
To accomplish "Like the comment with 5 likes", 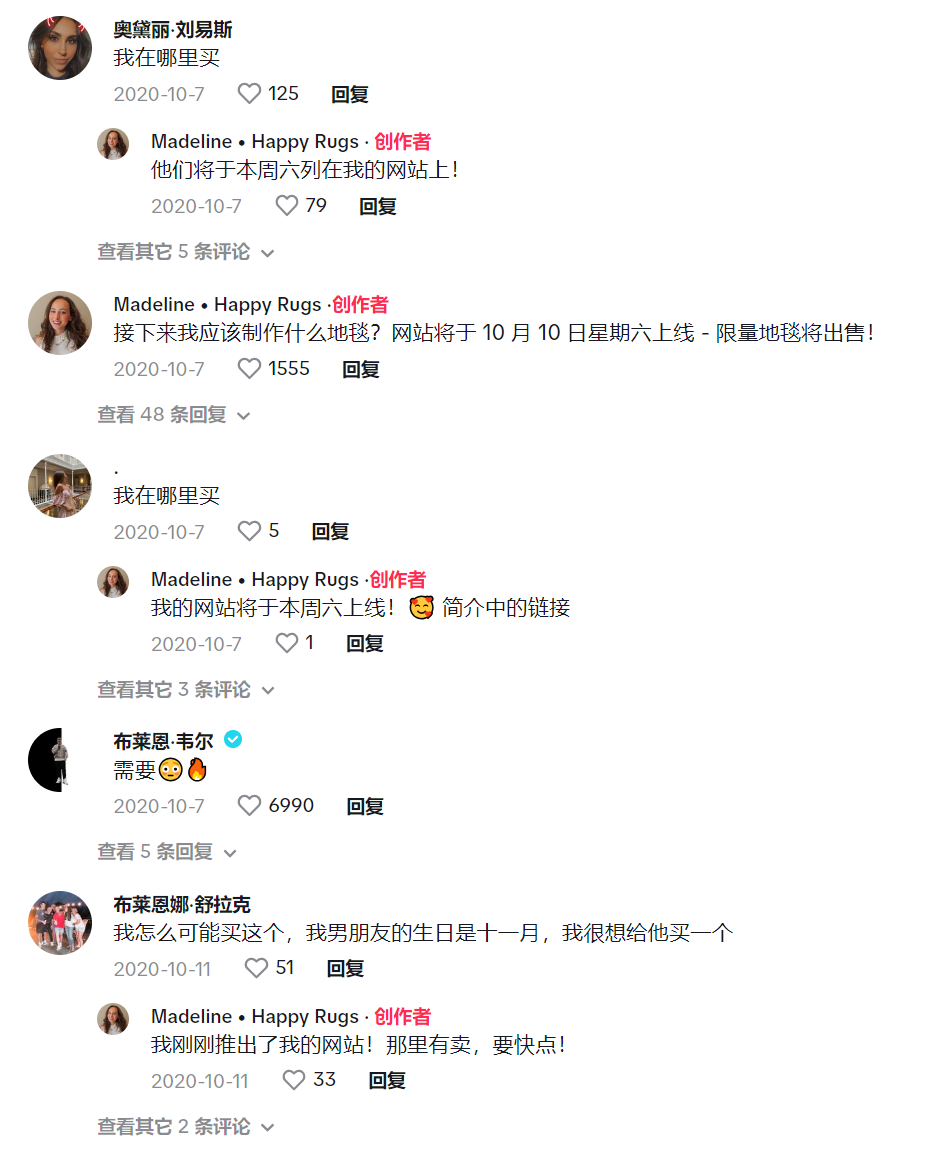I will coord(249,530).
